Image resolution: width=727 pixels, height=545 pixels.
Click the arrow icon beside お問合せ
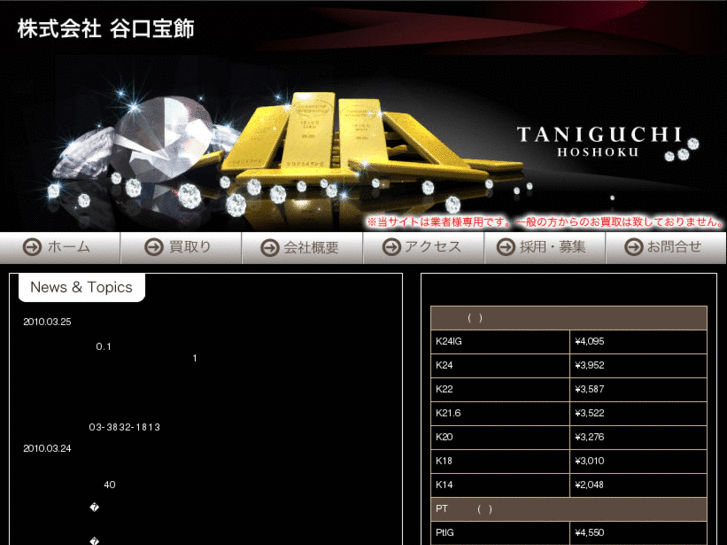pos(633,247)
